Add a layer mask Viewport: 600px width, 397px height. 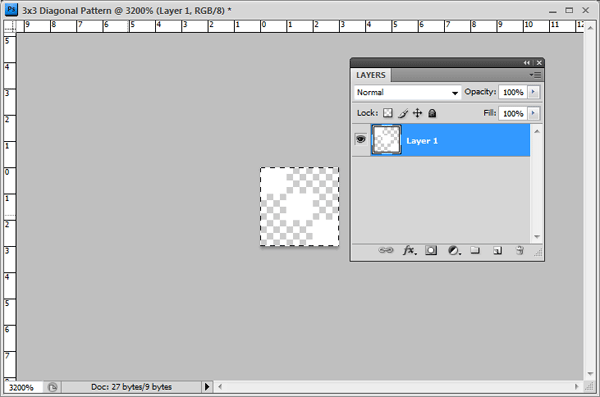click(431, 250)
